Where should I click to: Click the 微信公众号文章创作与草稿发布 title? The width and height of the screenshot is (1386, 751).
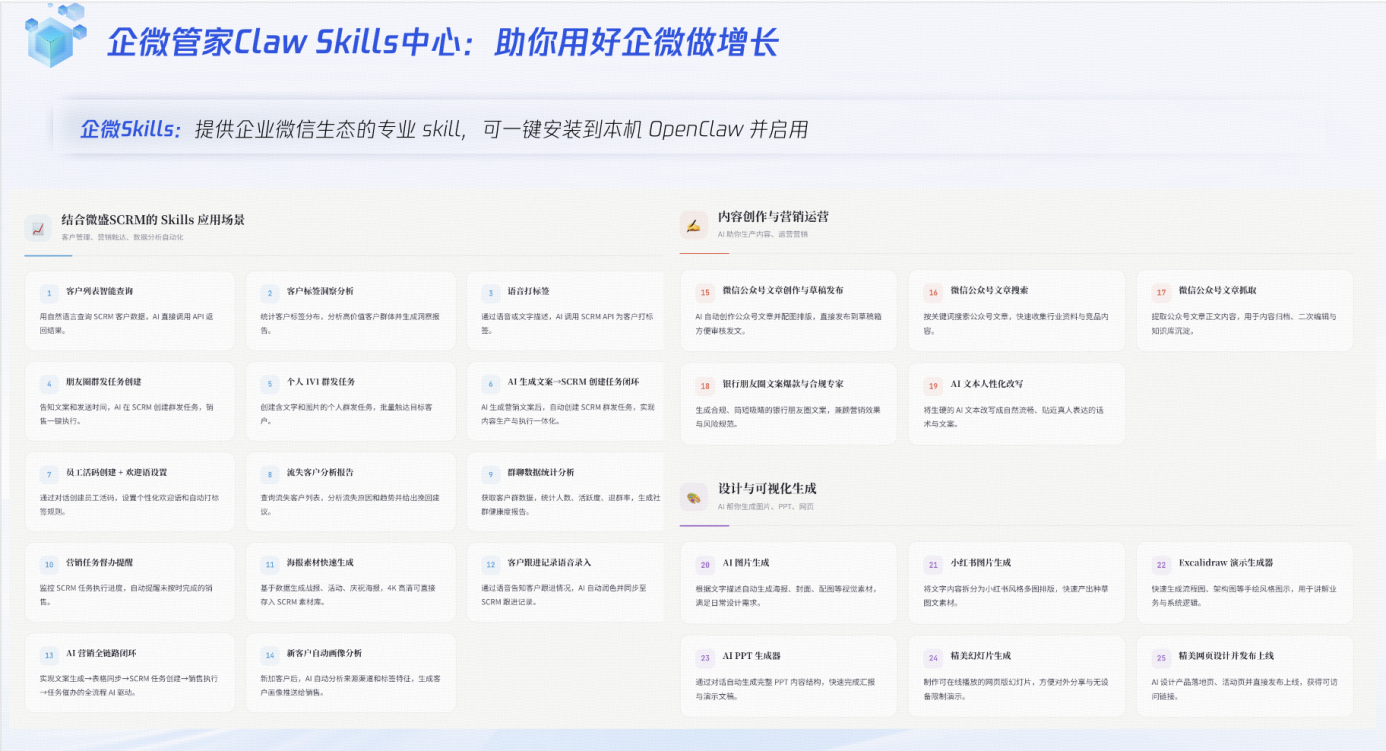click(783, 290)
